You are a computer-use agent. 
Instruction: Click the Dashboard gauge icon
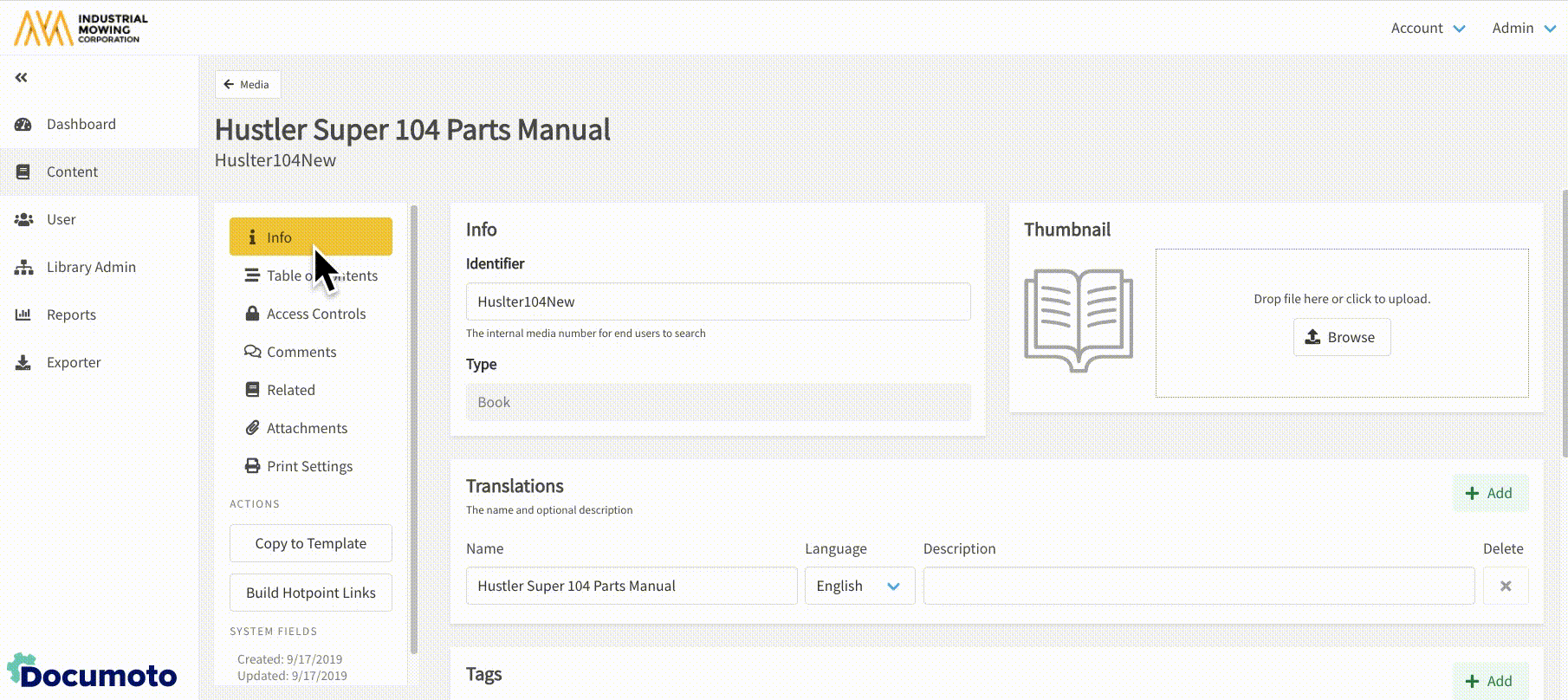point(23,125)
